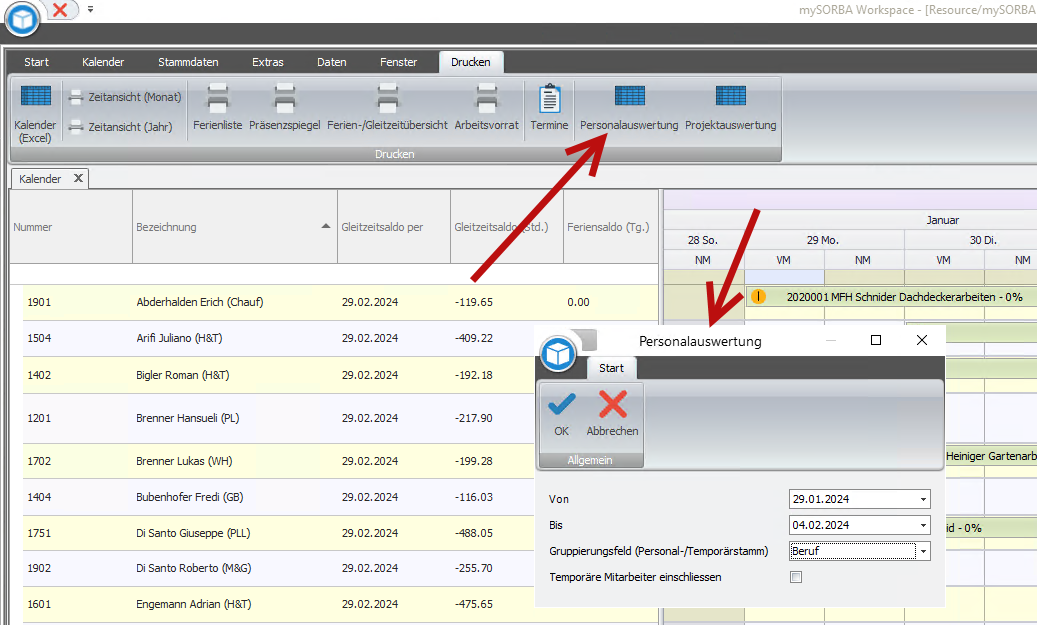Screen dimensions: 1037x625
Task: Print the Arbeitsvorrat report
Action: [x=487, y=106]
